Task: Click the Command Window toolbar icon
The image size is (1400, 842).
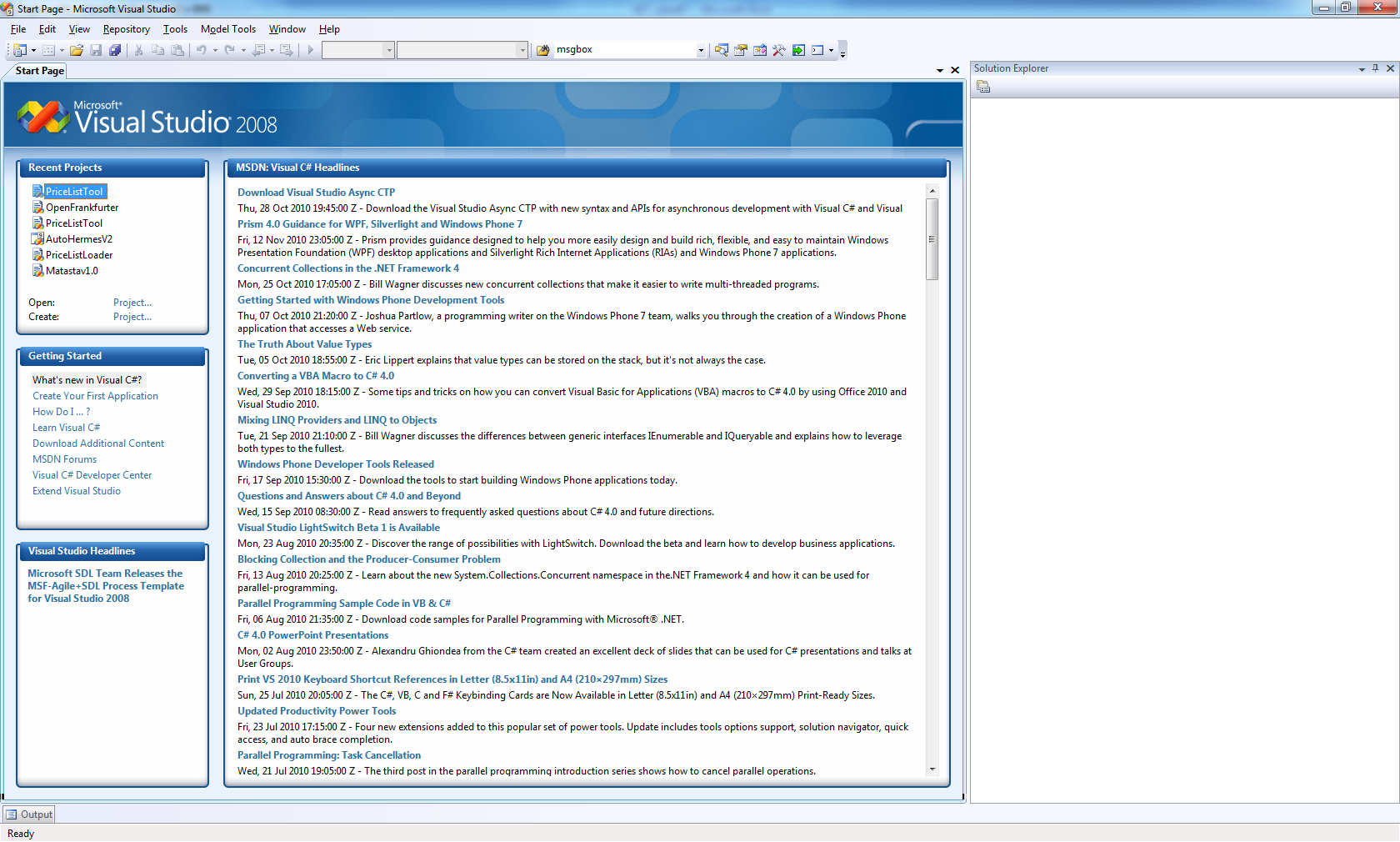Action: [x=817, y=50]
